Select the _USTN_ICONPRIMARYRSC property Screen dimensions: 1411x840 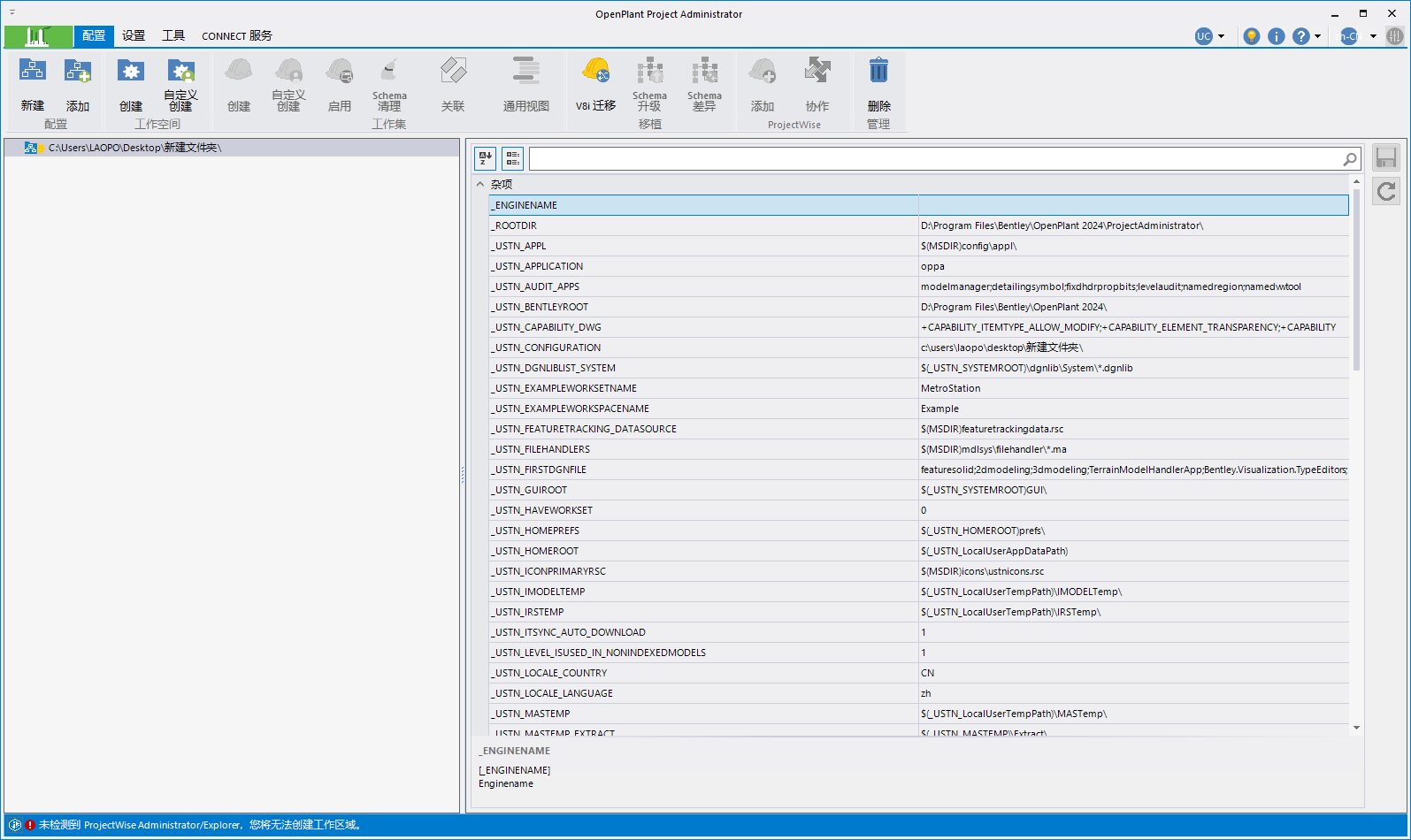919,571
